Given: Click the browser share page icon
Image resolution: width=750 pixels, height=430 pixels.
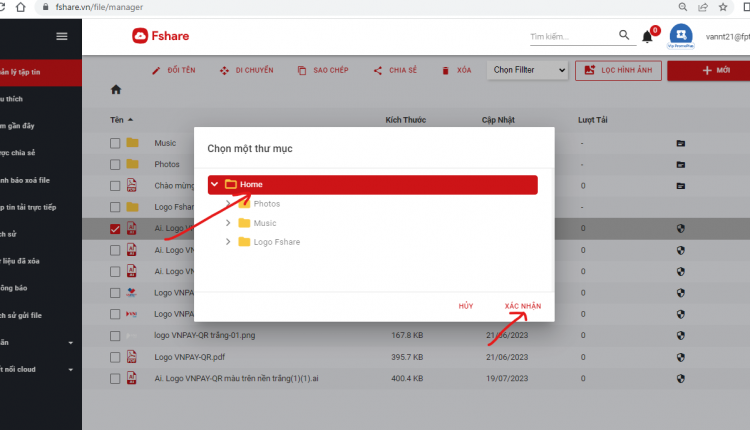Looking at the screenshot, I should [703, 7].
